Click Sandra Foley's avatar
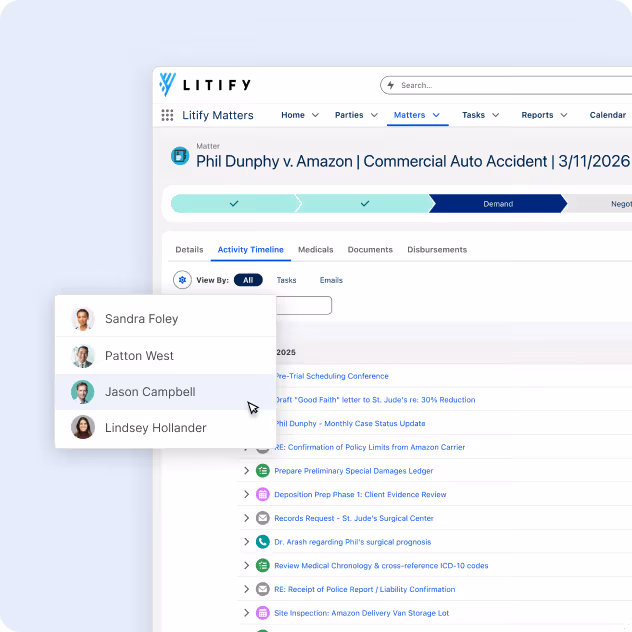 [x=83, y=319]
